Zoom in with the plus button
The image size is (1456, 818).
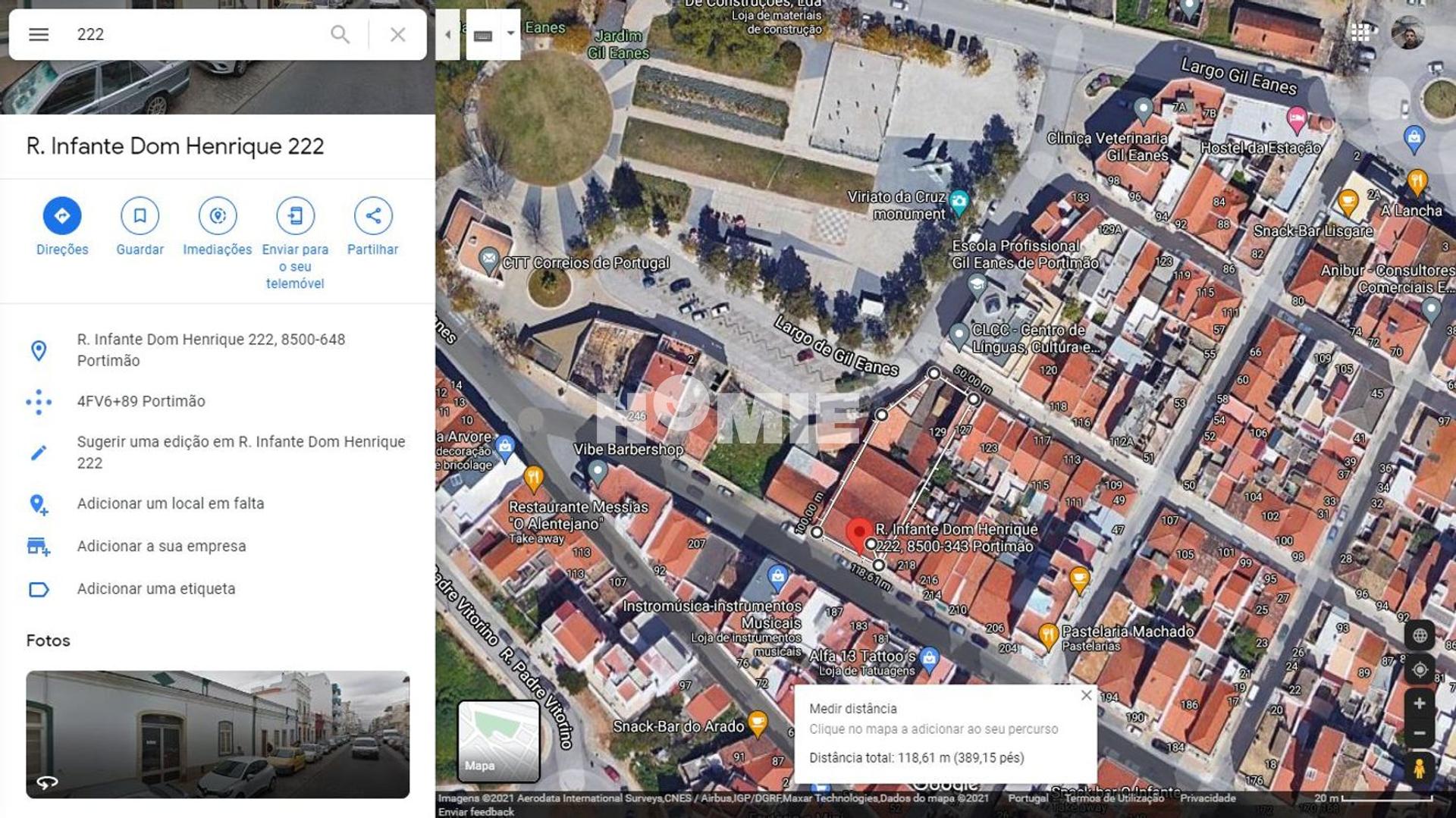pyautogui.click(x=1419, y=704)
